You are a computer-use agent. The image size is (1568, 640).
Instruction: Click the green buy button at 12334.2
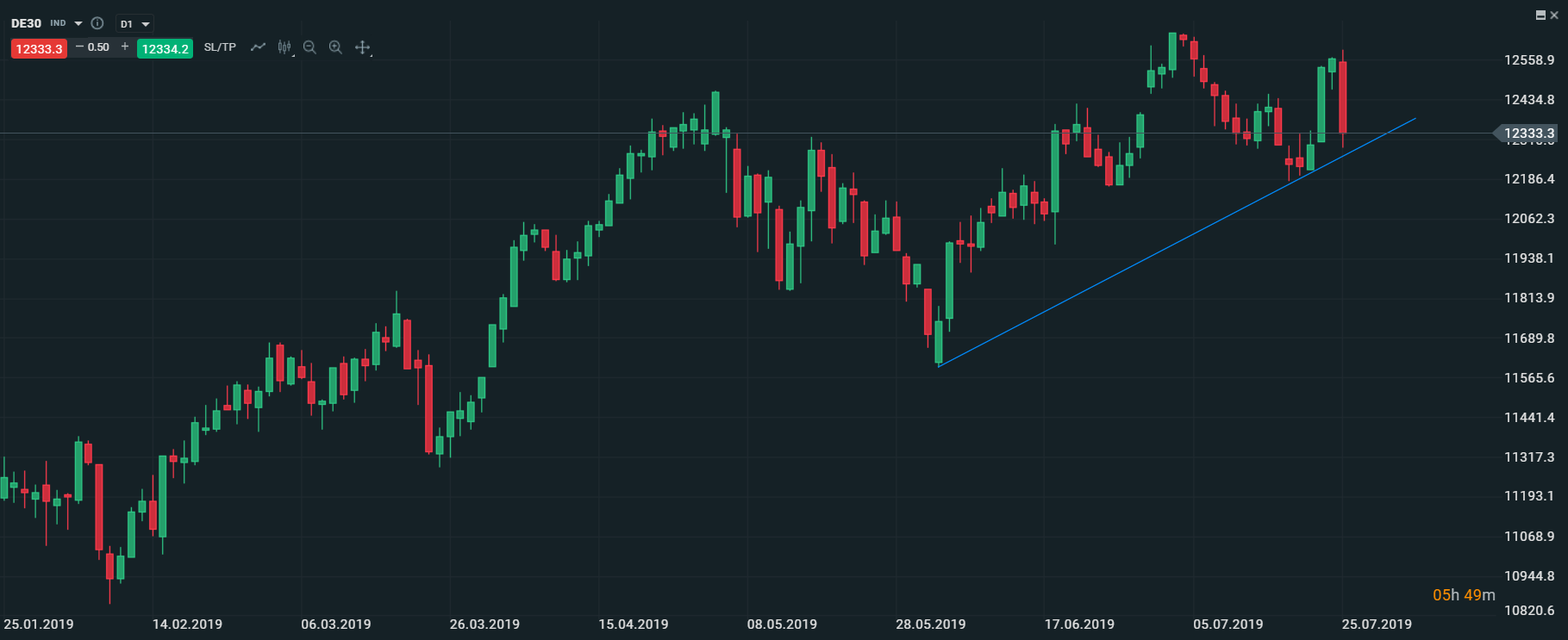point(165,49)
